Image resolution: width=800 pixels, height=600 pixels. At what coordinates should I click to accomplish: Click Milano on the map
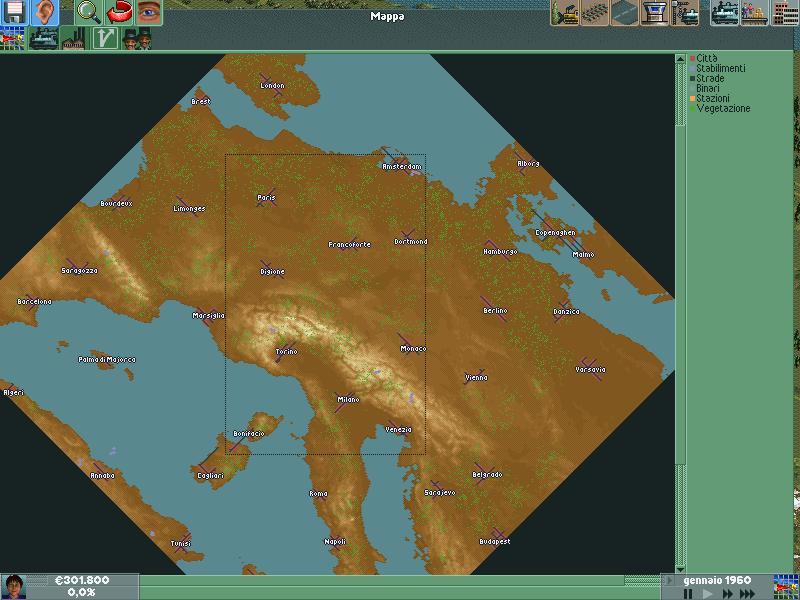[348, 399]
